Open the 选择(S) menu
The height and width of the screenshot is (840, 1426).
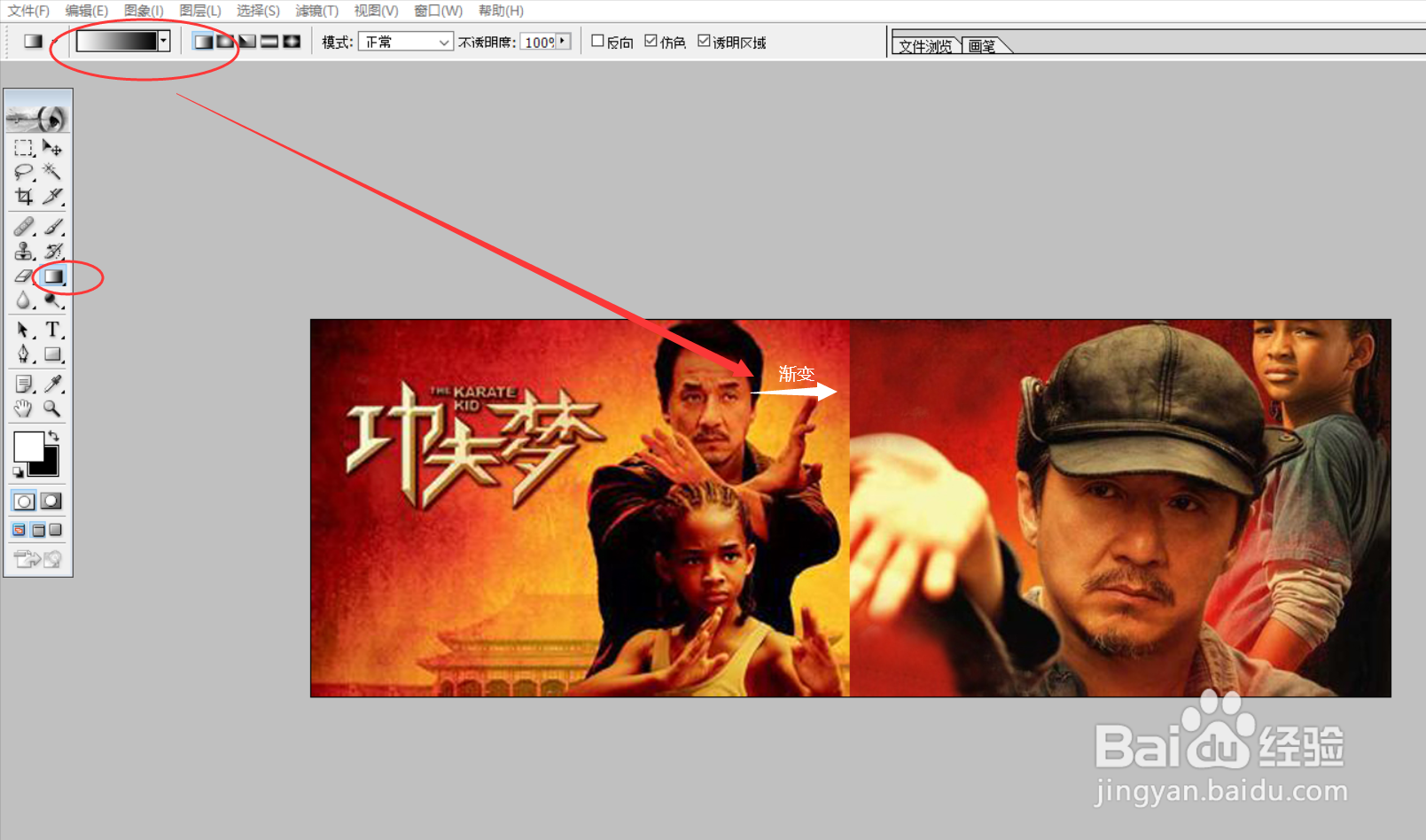(258, 11)
